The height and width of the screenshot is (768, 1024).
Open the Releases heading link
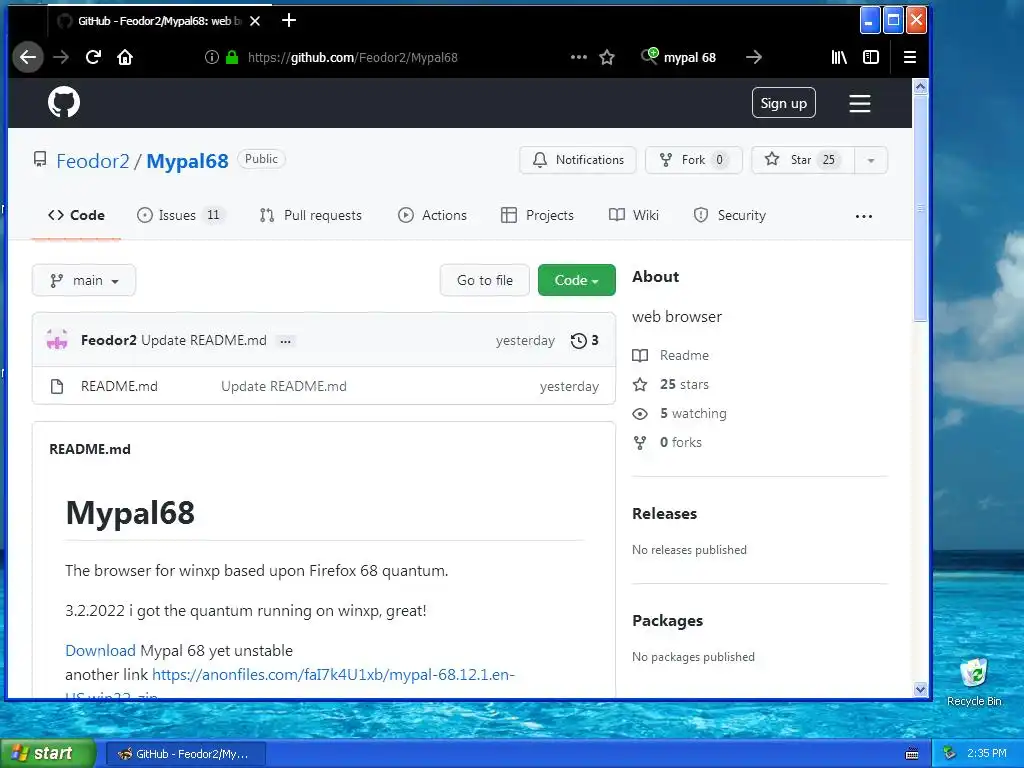[x=664, y=513]
